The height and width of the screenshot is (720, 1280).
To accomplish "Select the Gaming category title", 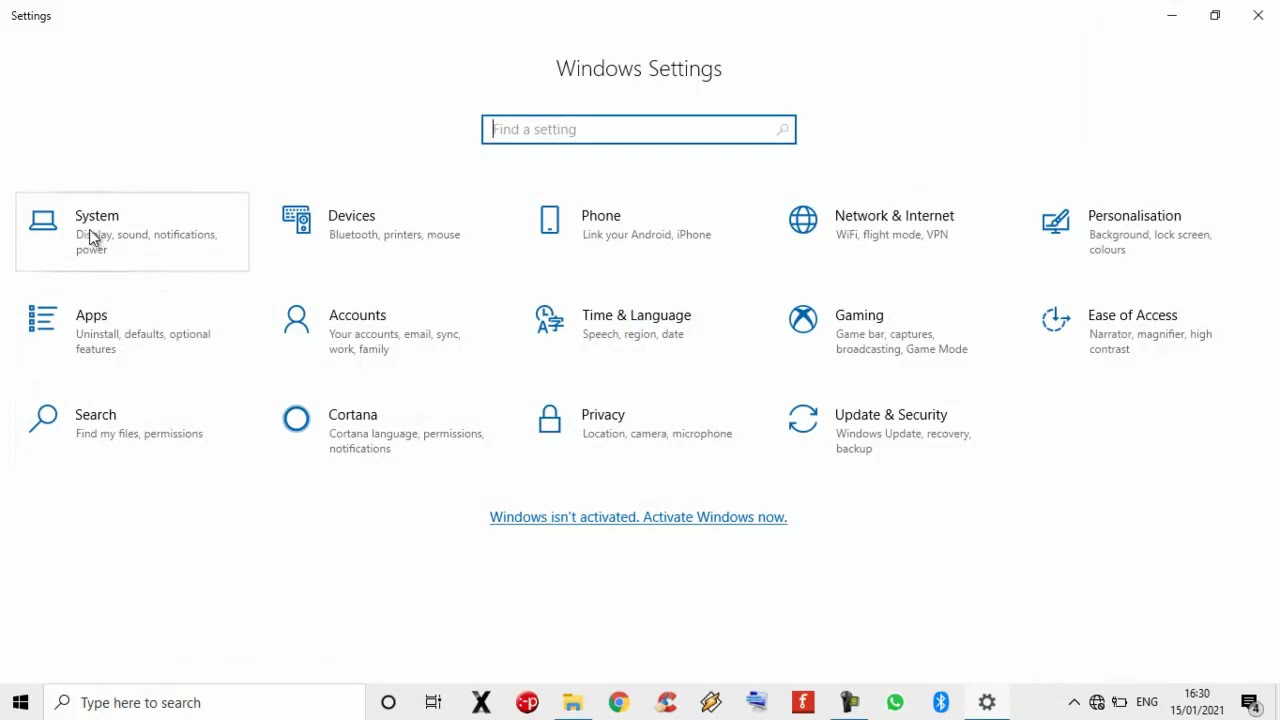I will (859, 315).
